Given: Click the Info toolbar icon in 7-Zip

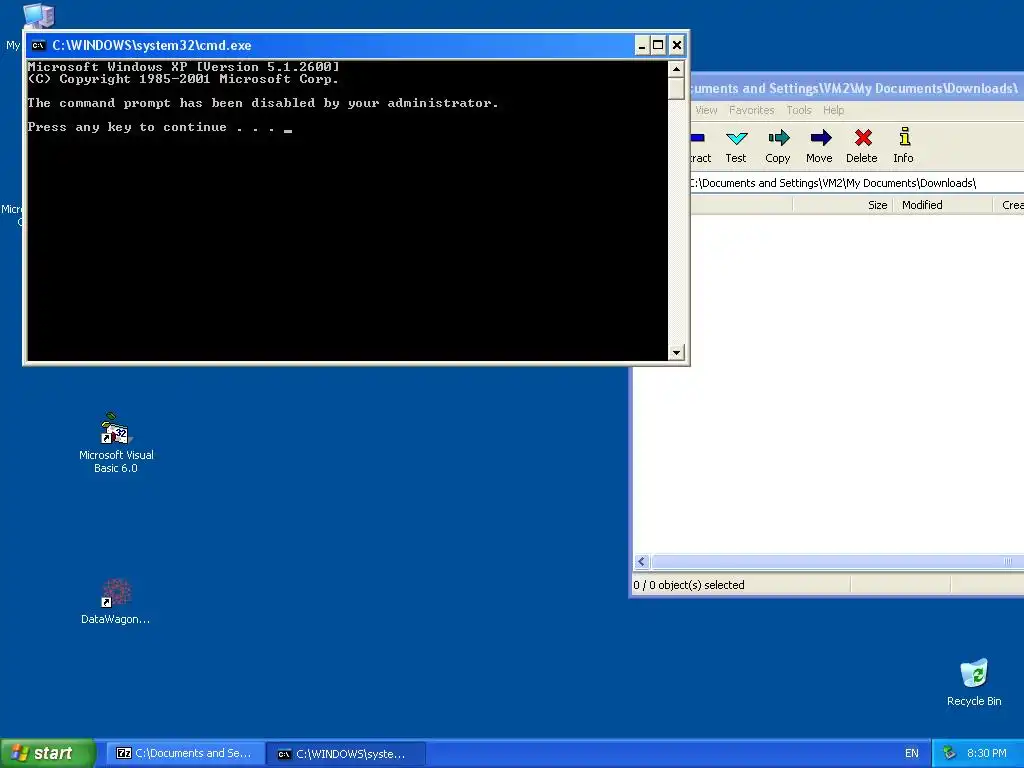Looking at the screenshot, I should pyautogui.click(x=904, y=146).
